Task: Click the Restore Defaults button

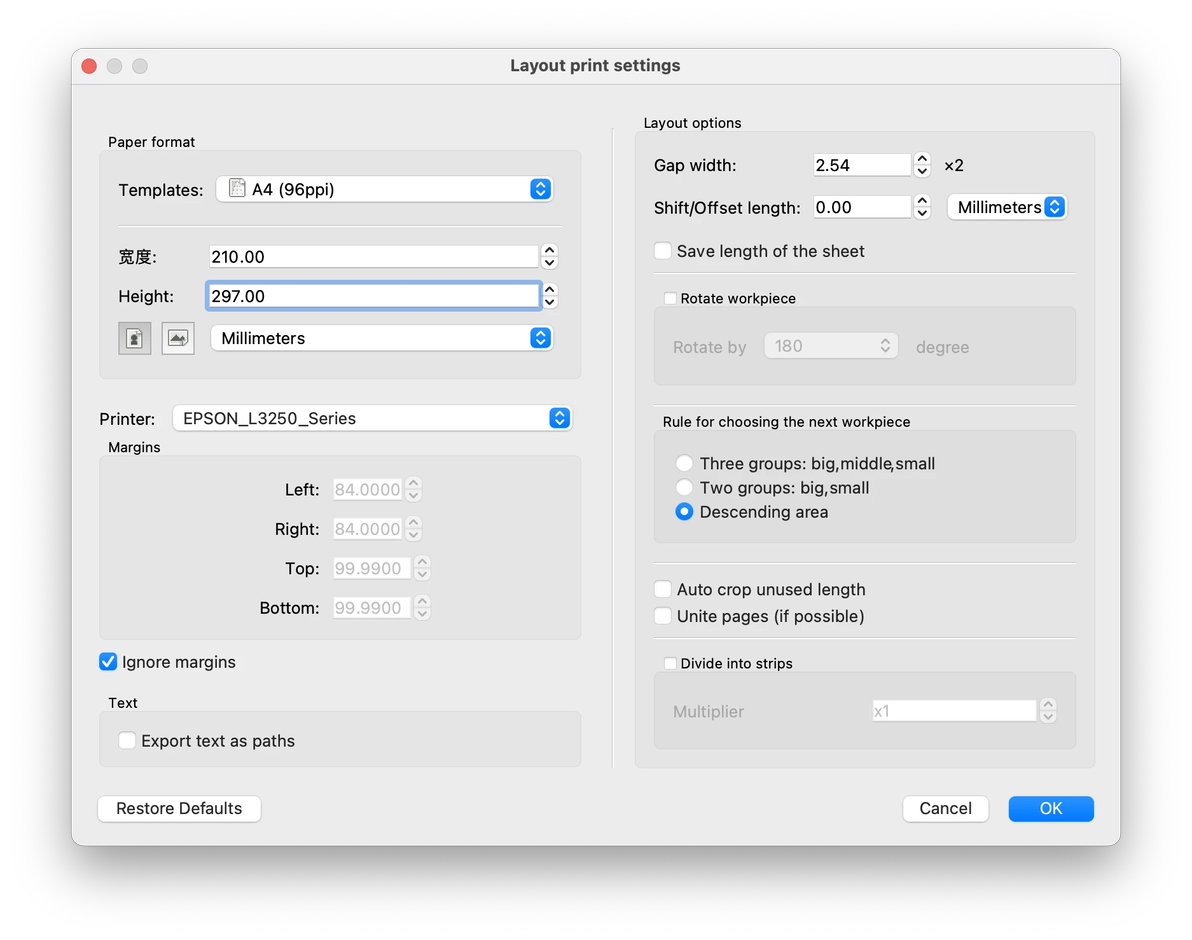Action: (179, 808)
